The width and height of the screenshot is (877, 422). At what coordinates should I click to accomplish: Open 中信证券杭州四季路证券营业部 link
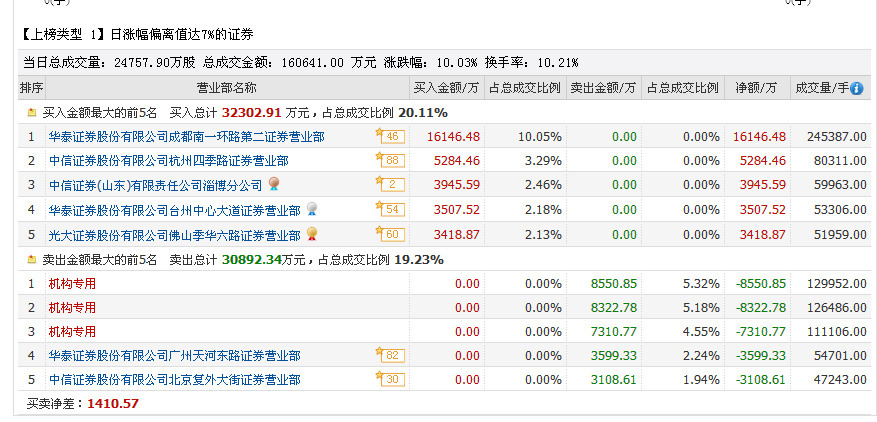pyautogui.click(x=168, y=160)
